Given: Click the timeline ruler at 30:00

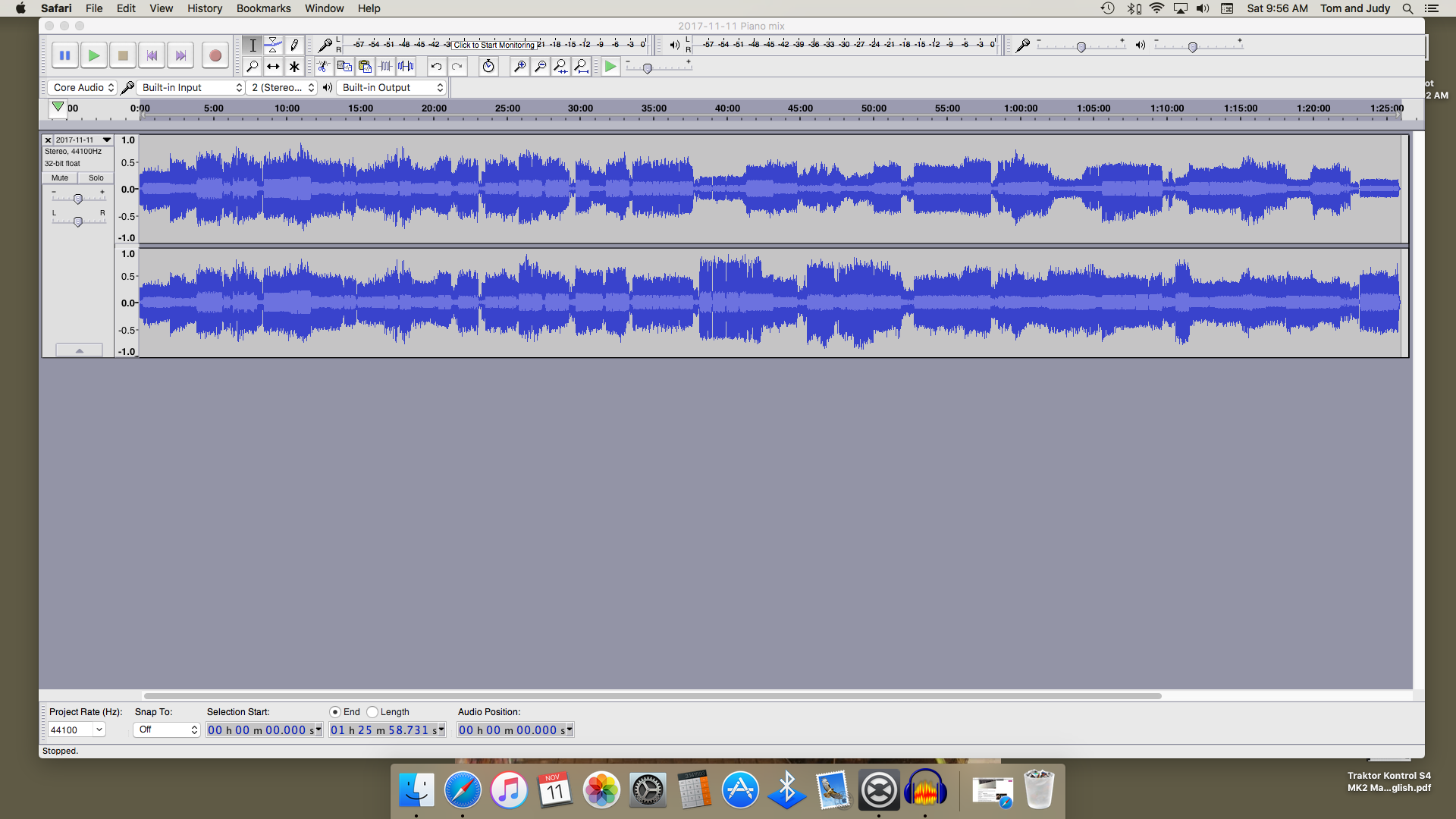Looking at the screenshot, I should click(x=580, y=108).
